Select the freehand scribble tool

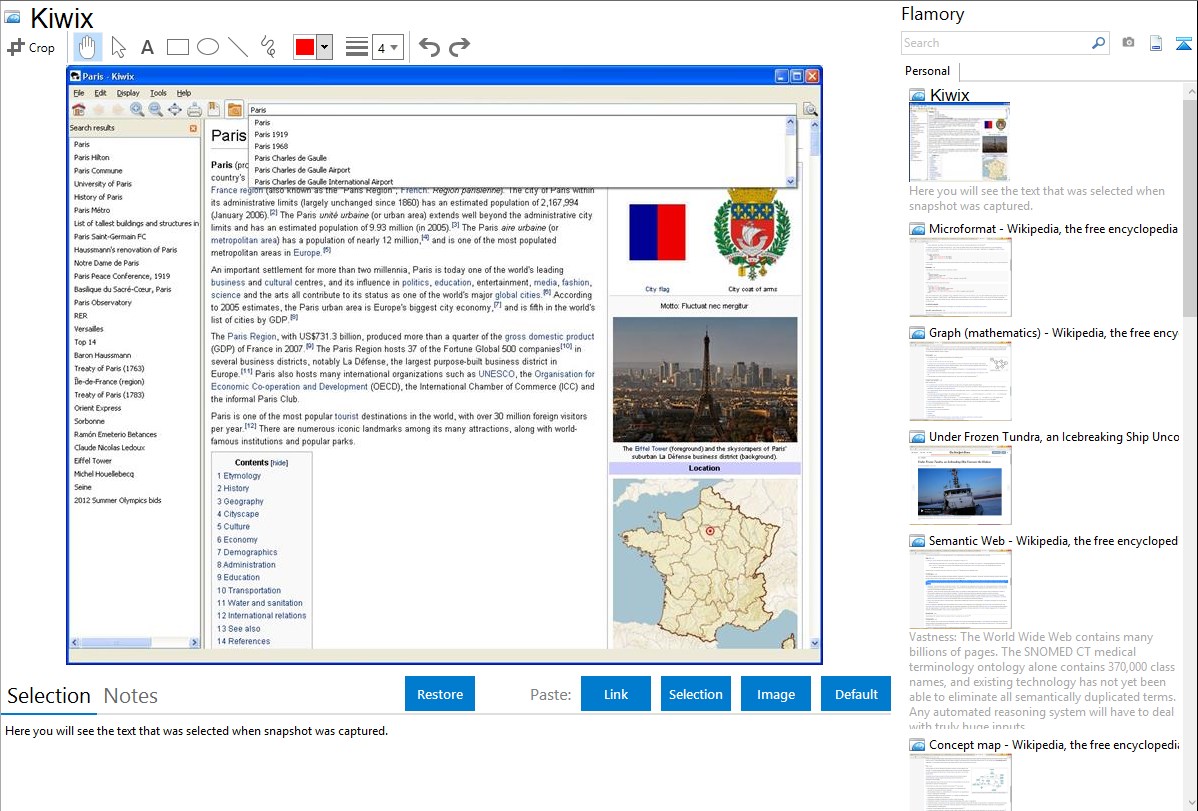268,47
